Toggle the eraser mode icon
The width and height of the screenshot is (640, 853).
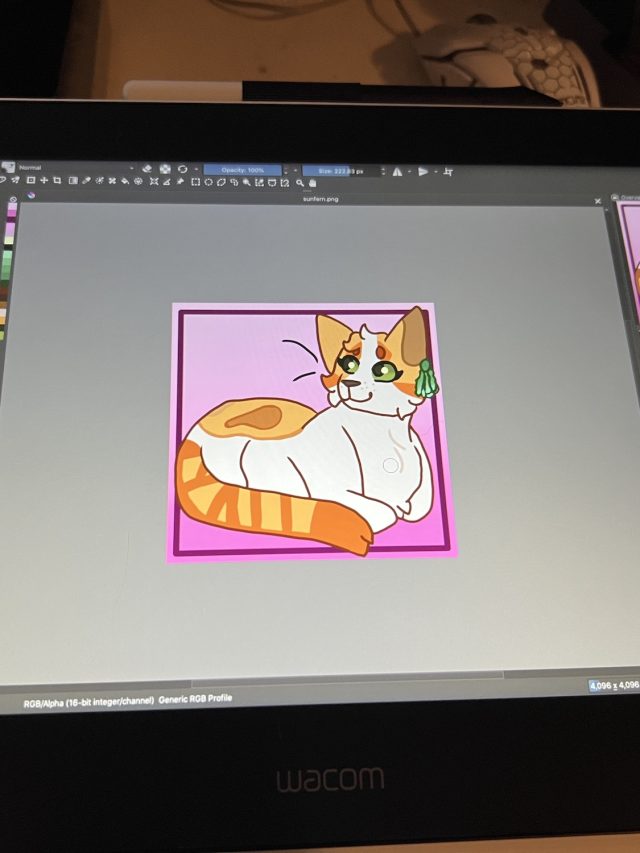(147, 169)
